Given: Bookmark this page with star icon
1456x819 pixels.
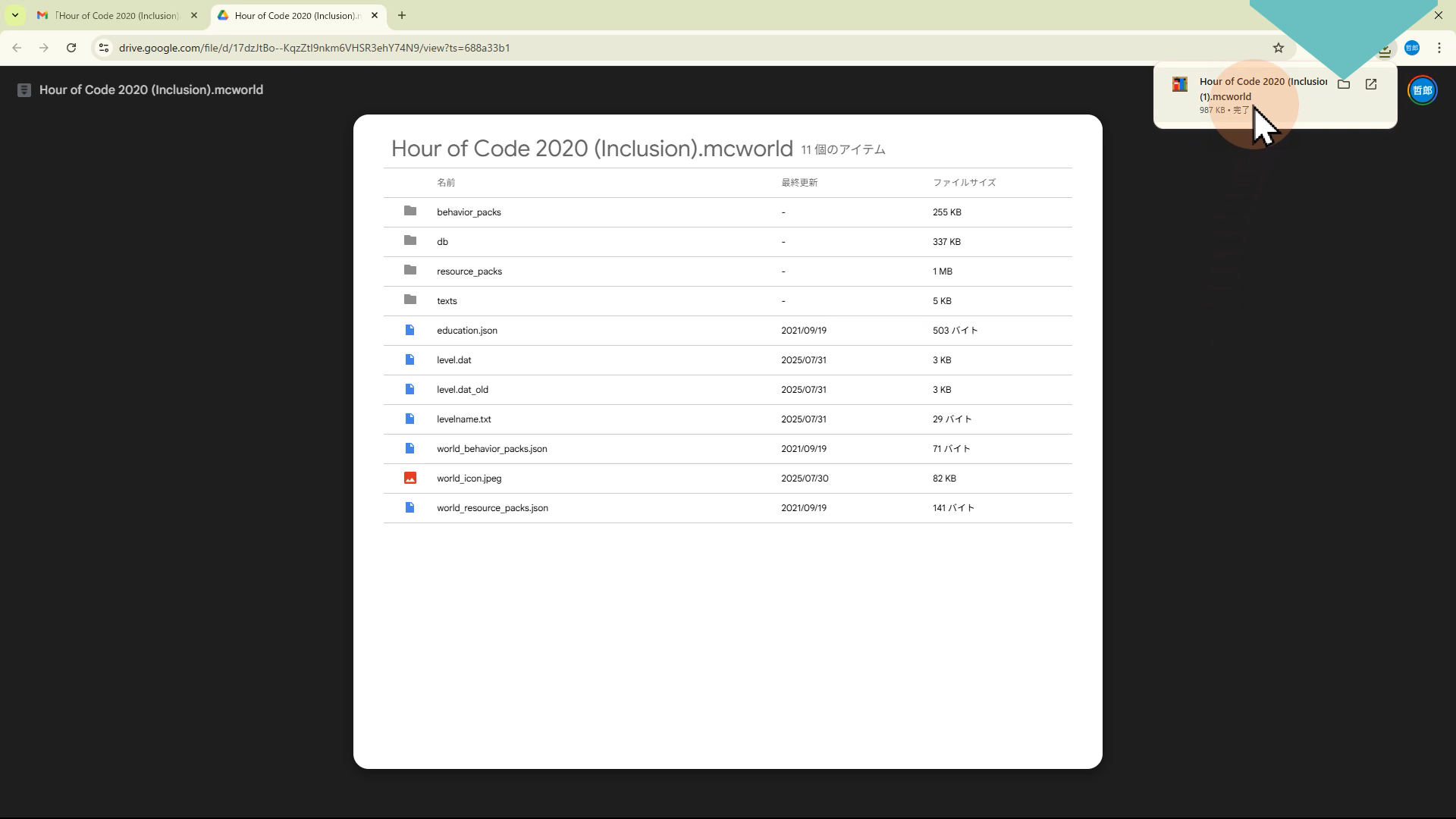Looking at the screenshot, I should click(x=1279, y=48).
